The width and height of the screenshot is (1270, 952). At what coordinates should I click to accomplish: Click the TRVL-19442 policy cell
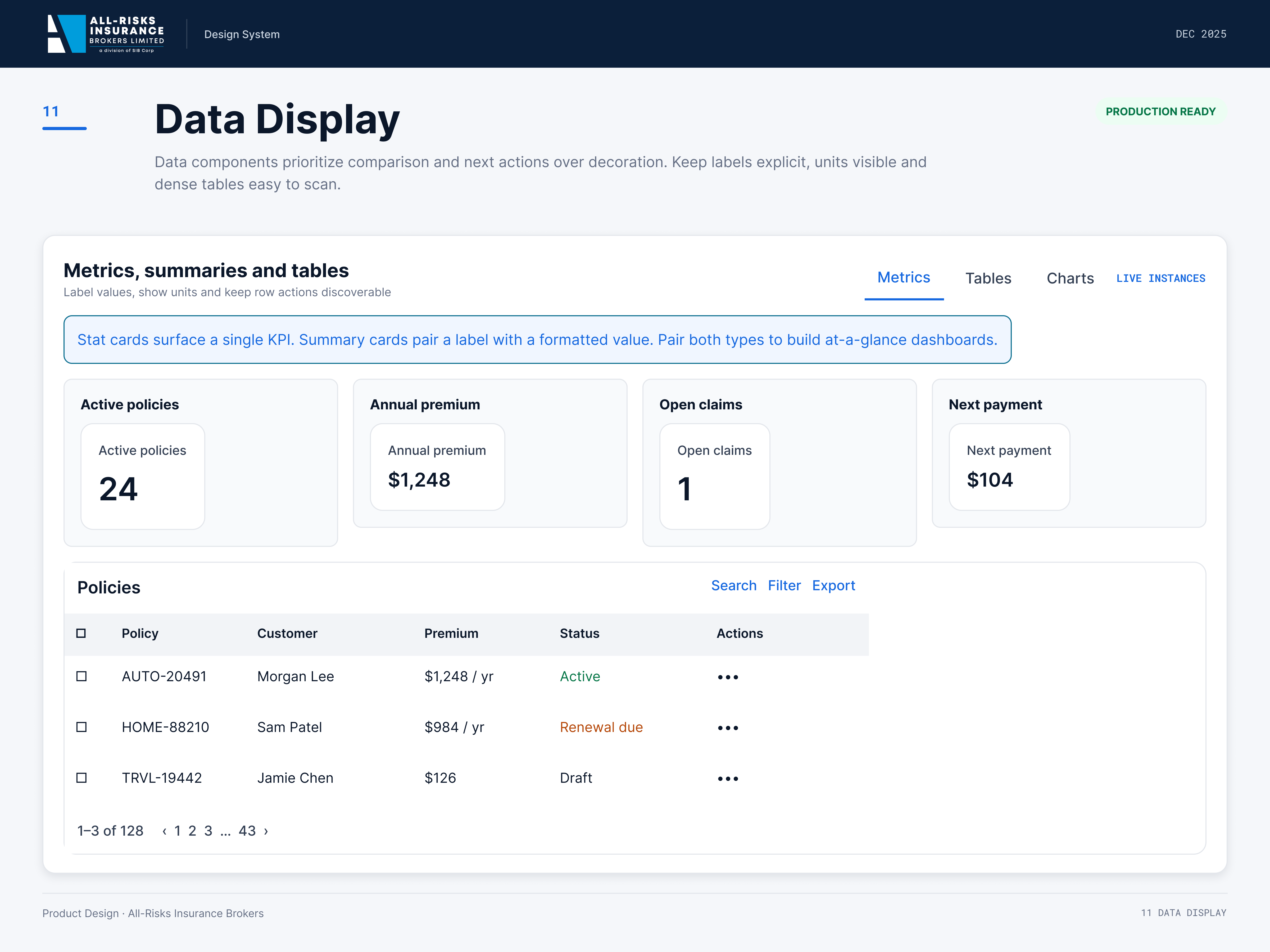[x=162, y=778]
